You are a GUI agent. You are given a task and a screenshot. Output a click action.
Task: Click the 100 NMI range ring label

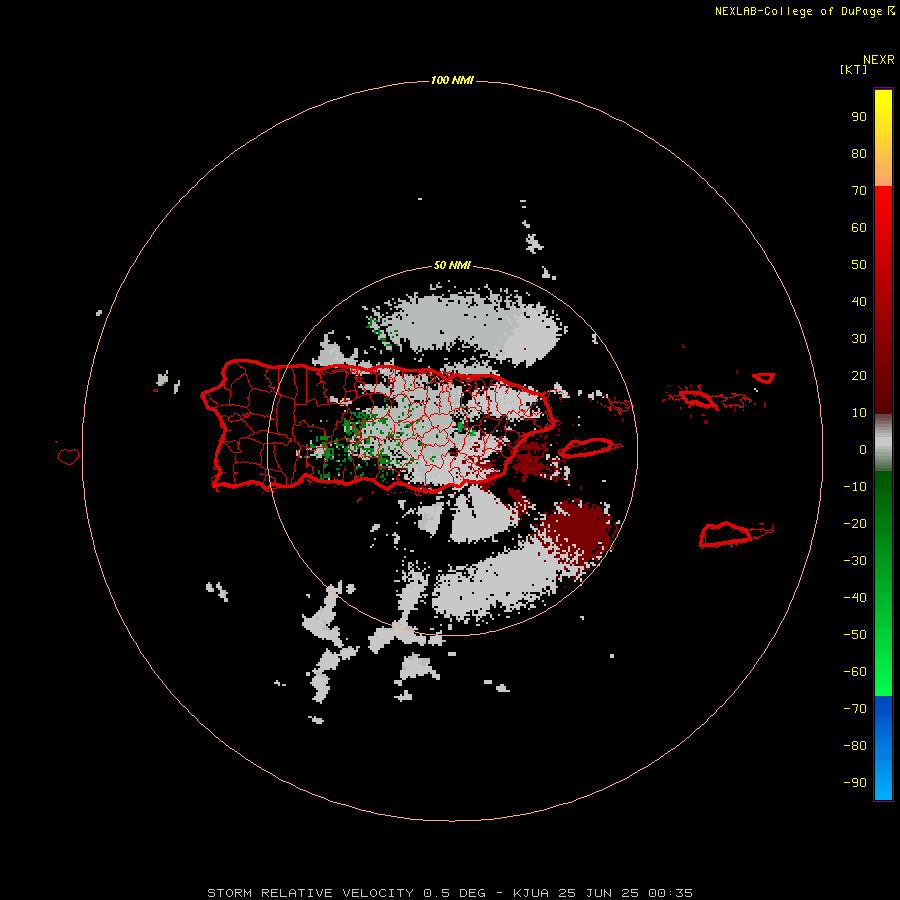pos(452,80)
